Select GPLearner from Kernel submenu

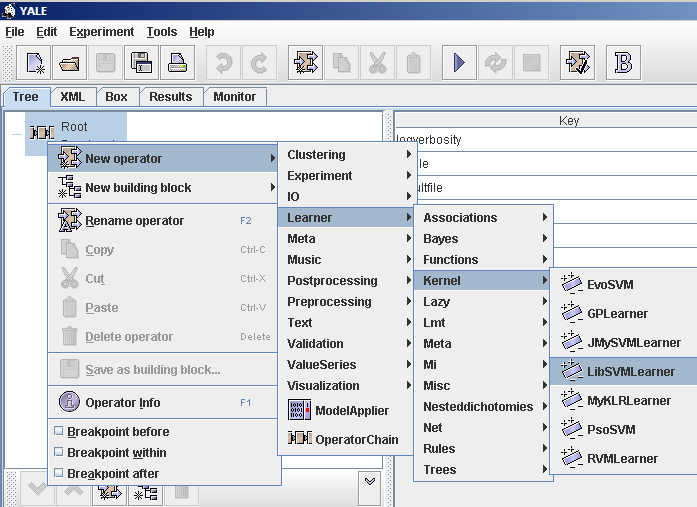click(x=623, y=314)
